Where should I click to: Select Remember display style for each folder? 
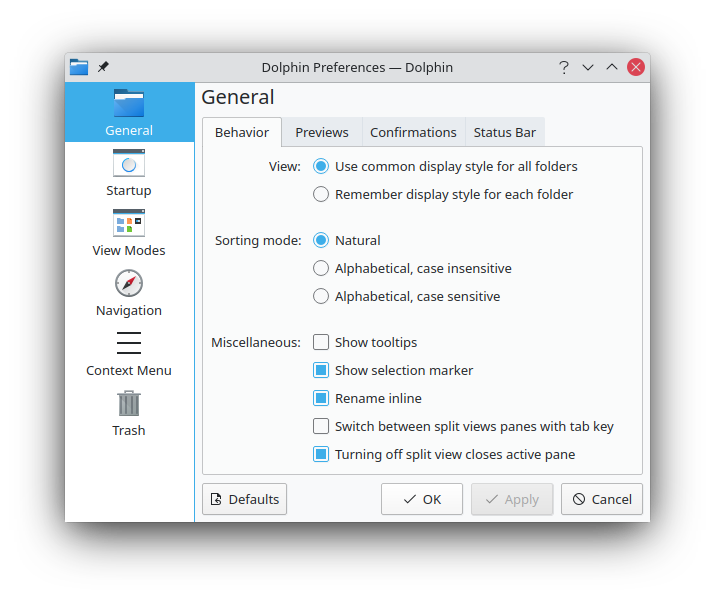pos(321,194)
